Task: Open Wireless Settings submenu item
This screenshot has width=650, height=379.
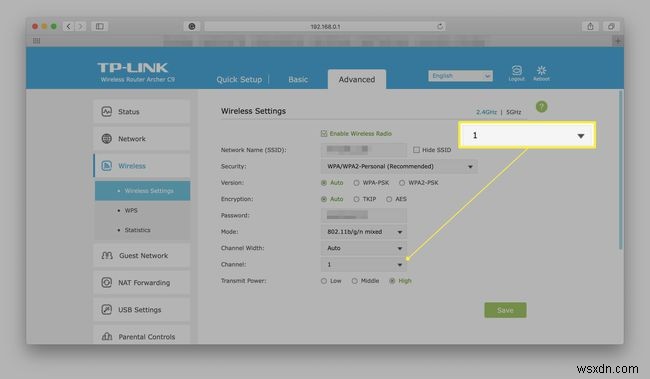Action: [143, 191]
